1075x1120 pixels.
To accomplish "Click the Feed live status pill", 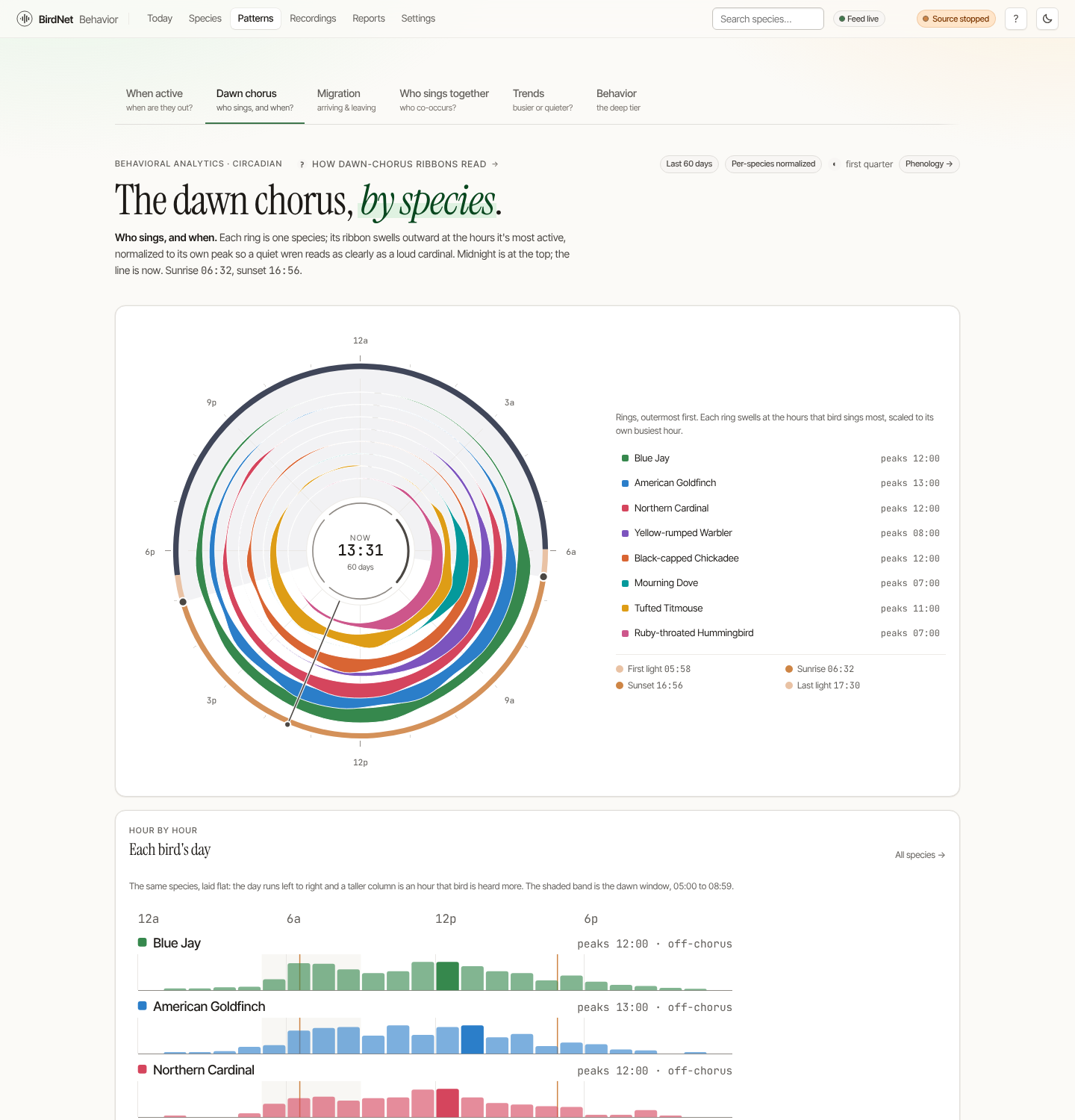I will 859,19.
